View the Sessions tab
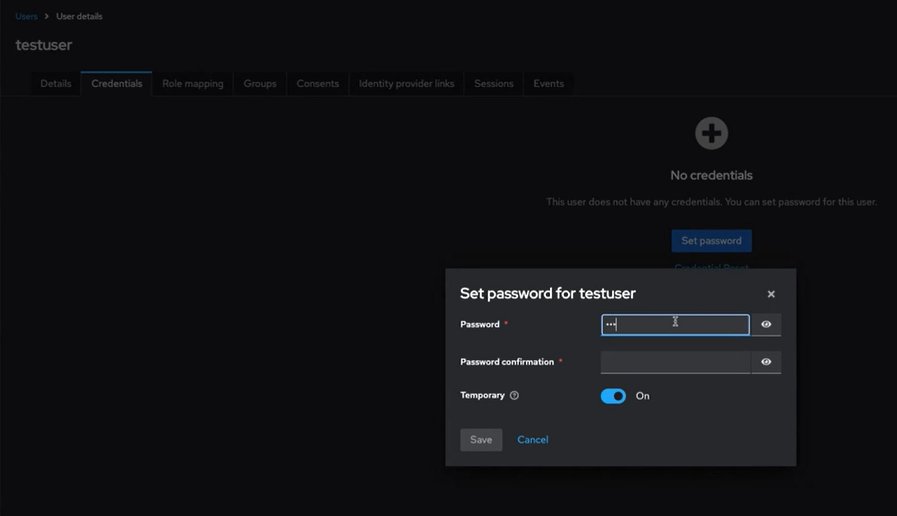This screenshot has height=516, width=897. (x=494, y=84)
